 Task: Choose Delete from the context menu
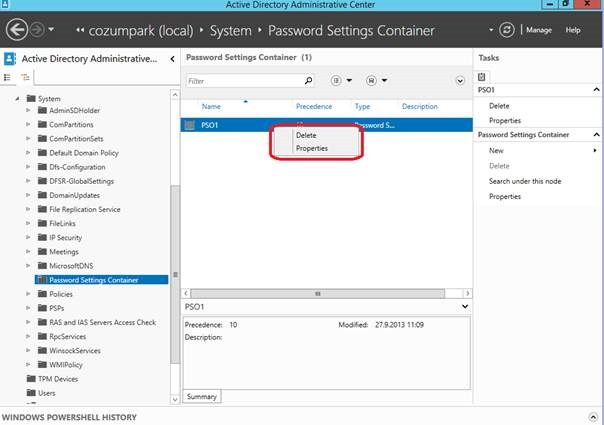pyautogui.click(x=306, y=135)
